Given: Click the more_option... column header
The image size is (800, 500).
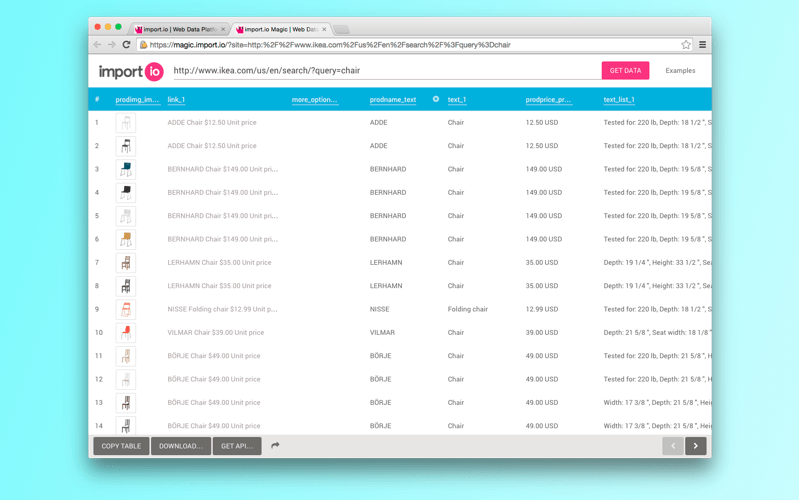Looking at the screenshot, I should 314,99.
